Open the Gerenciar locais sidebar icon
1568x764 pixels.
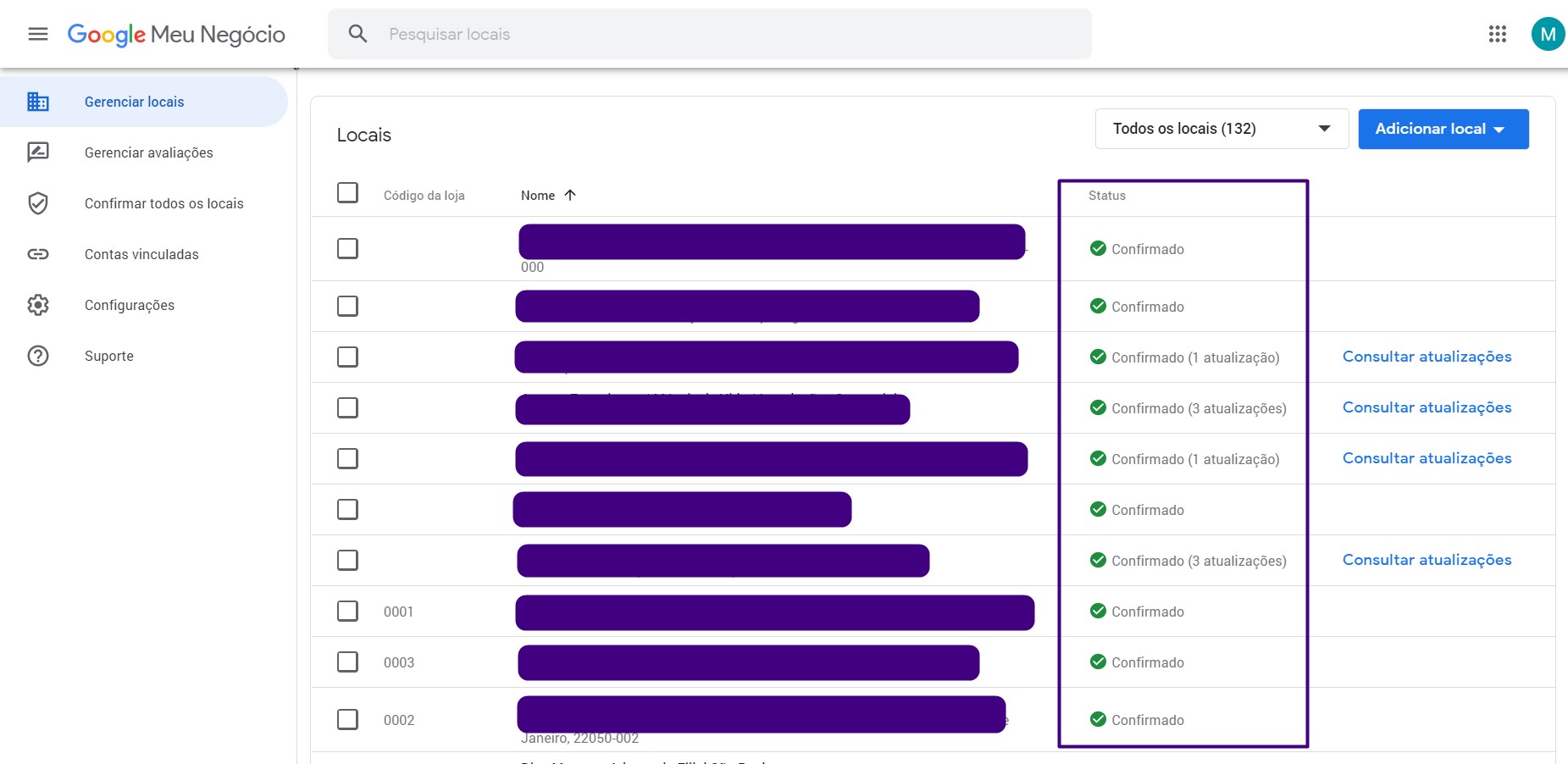38,101
